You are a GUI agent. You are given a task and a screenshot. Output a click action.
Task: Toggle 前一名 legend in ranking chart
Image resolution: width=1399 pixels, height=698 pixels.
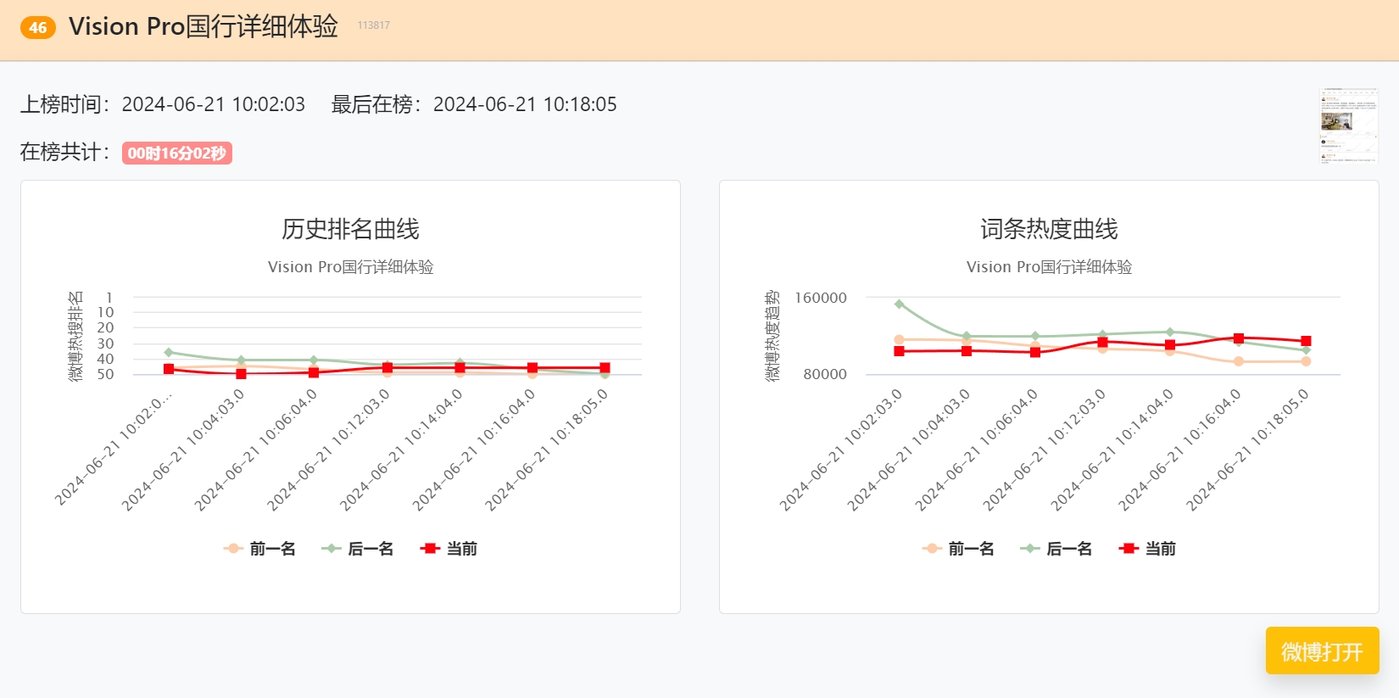pos(260,548)
